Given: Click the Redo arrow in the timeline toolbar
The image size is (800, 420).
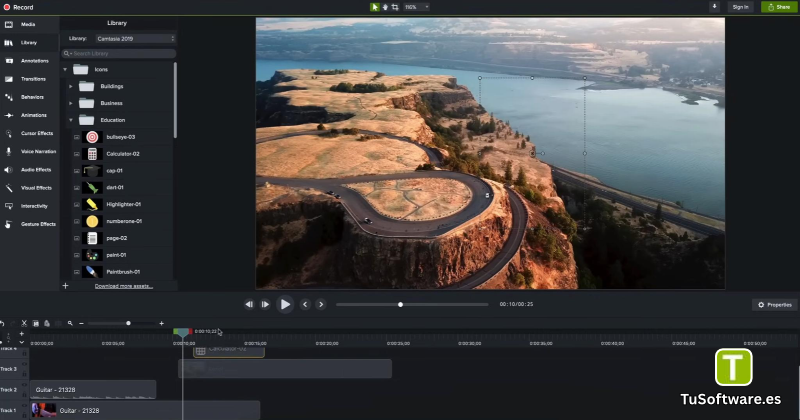Looking at the screenshot, I should click(x=13, y=323).
